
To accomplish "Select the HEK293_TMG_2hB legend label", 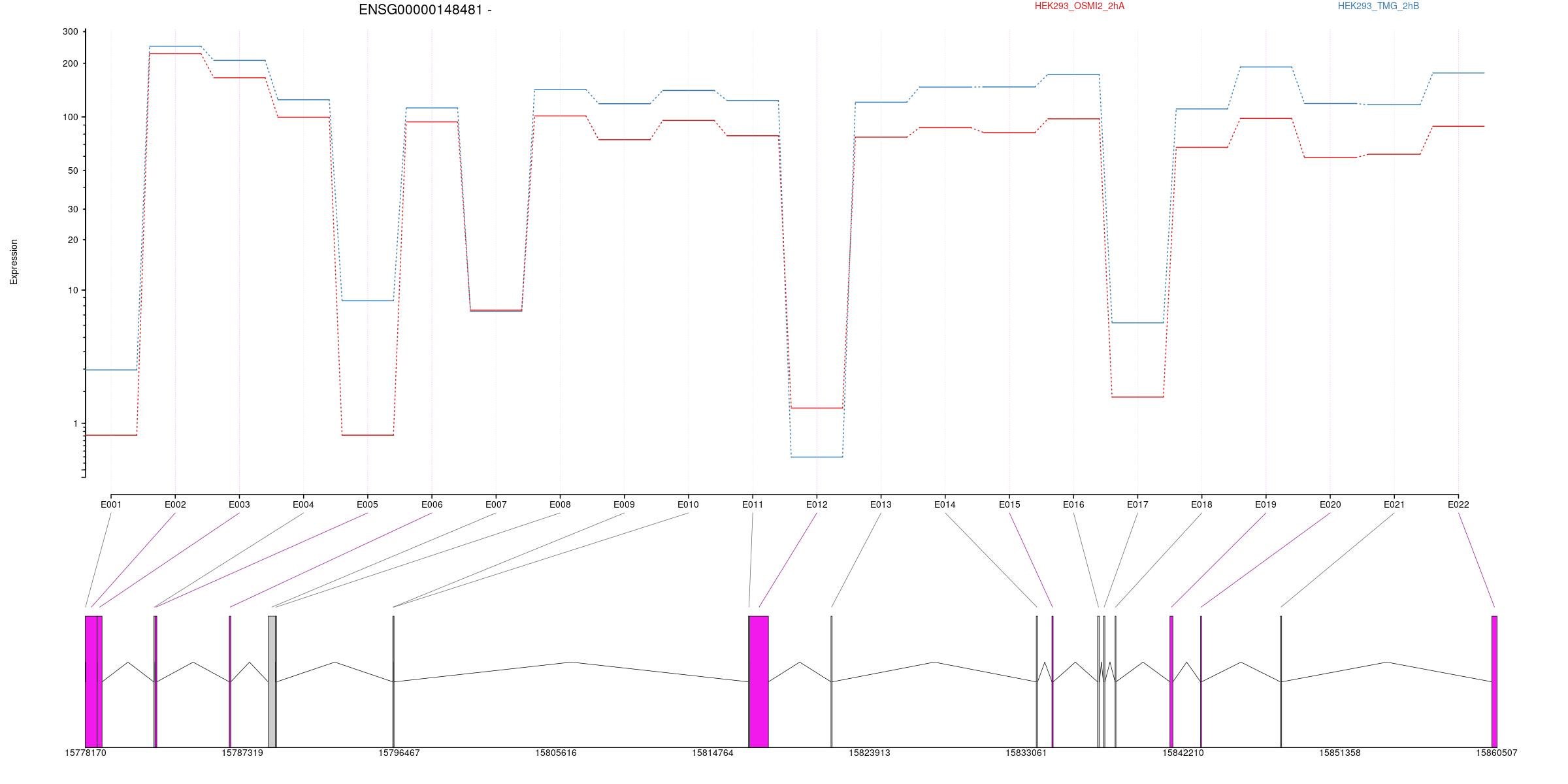I will click(1379, 6).
